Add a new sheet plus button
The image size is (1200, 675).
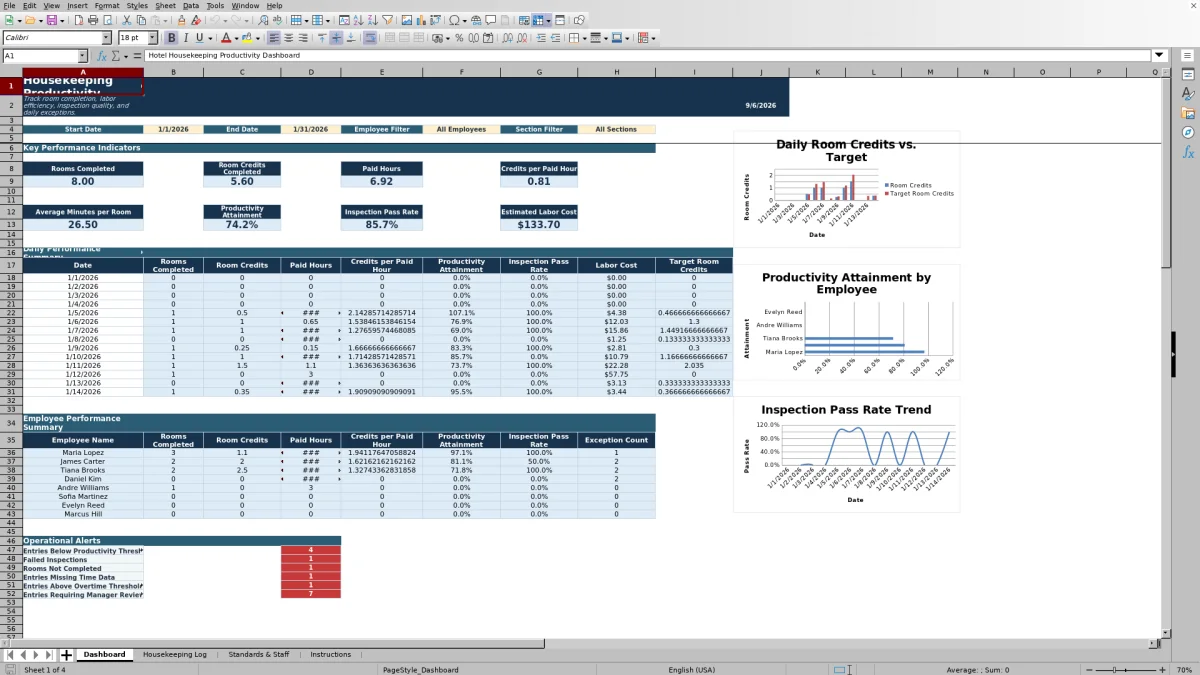[x=66, y=655]
